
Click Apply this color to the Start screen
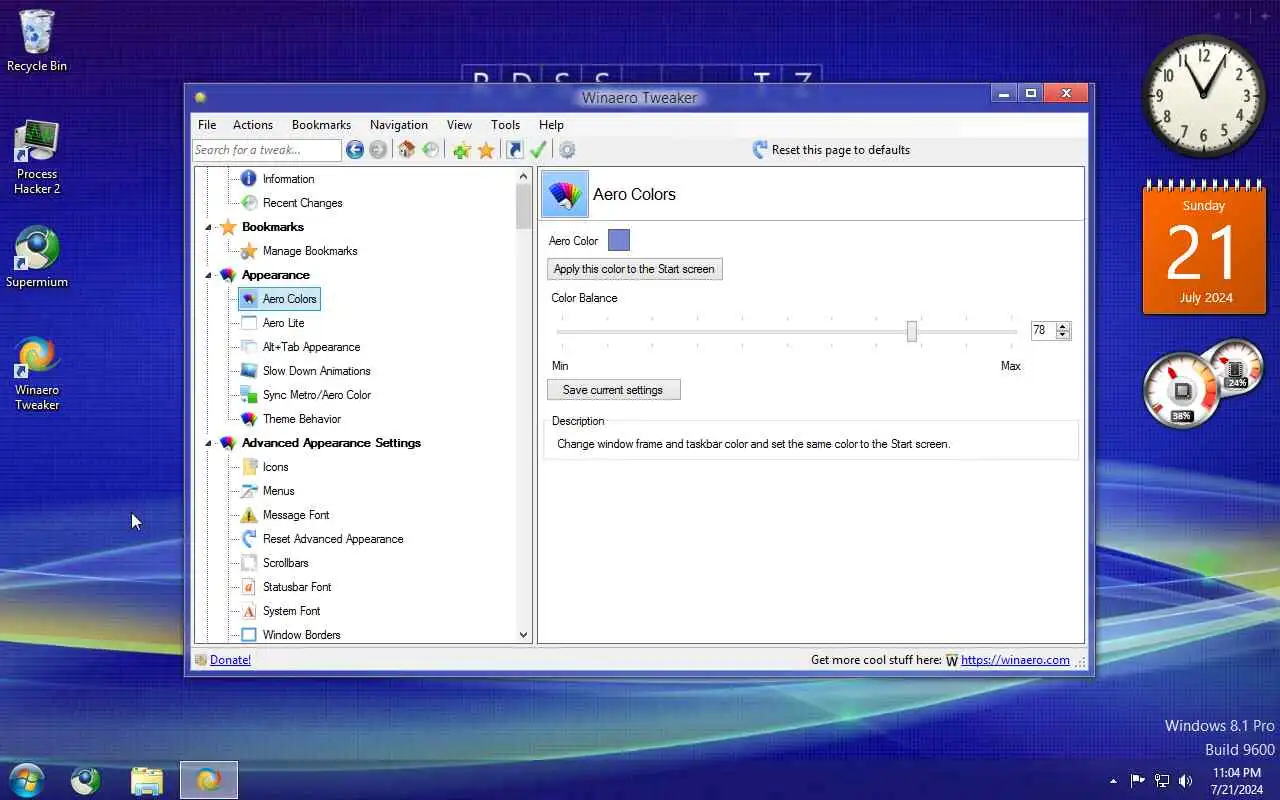click(634, 269)
